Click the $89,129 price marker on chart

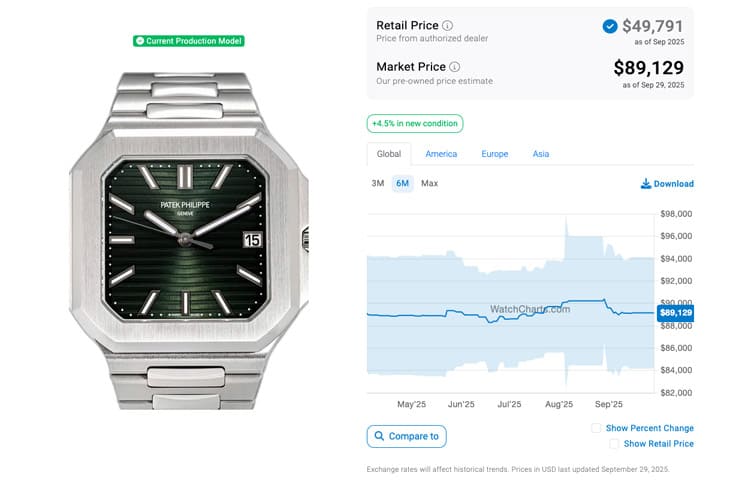point(675,313)
